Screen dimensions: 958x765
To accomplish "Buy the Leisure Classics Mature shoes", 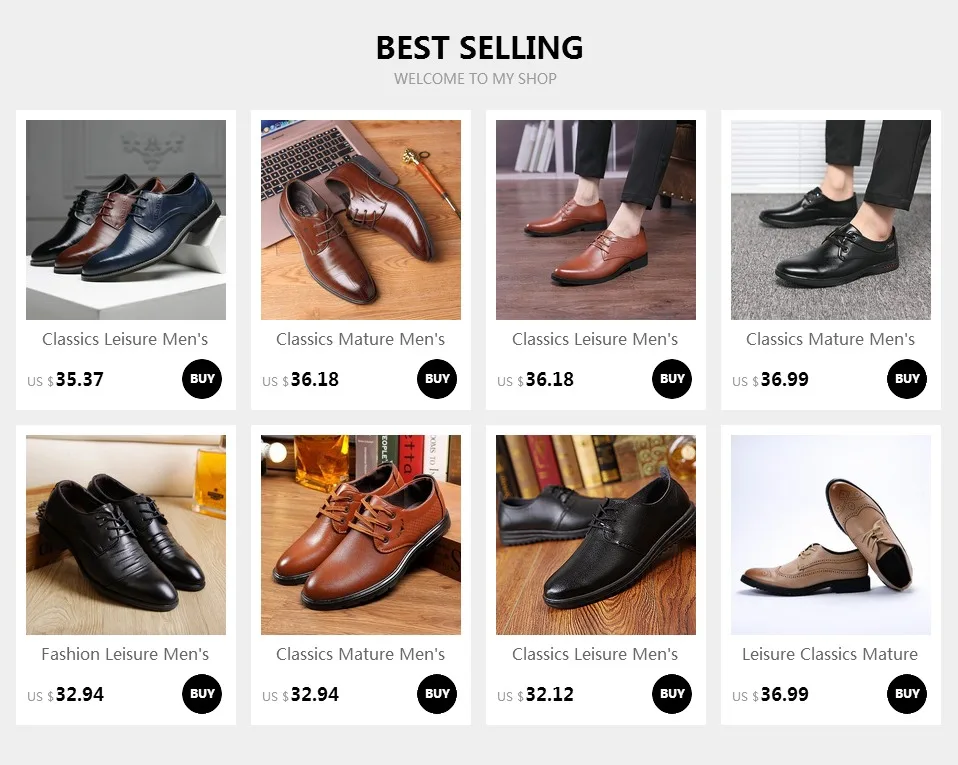I will pos(907,694).
